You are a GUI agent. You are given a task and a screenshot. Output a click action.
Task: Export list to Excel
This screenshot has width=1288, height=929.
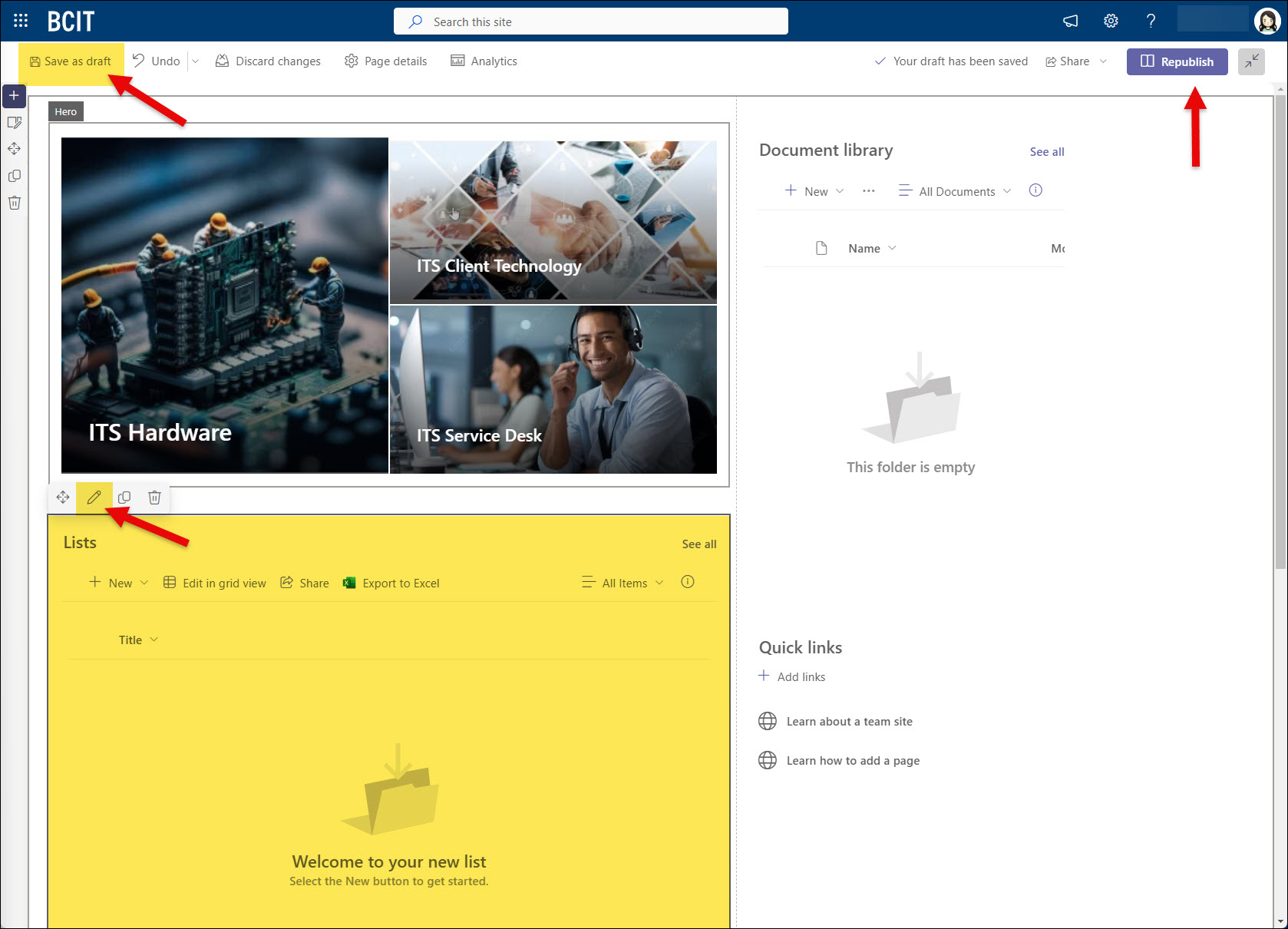[391, 583]
